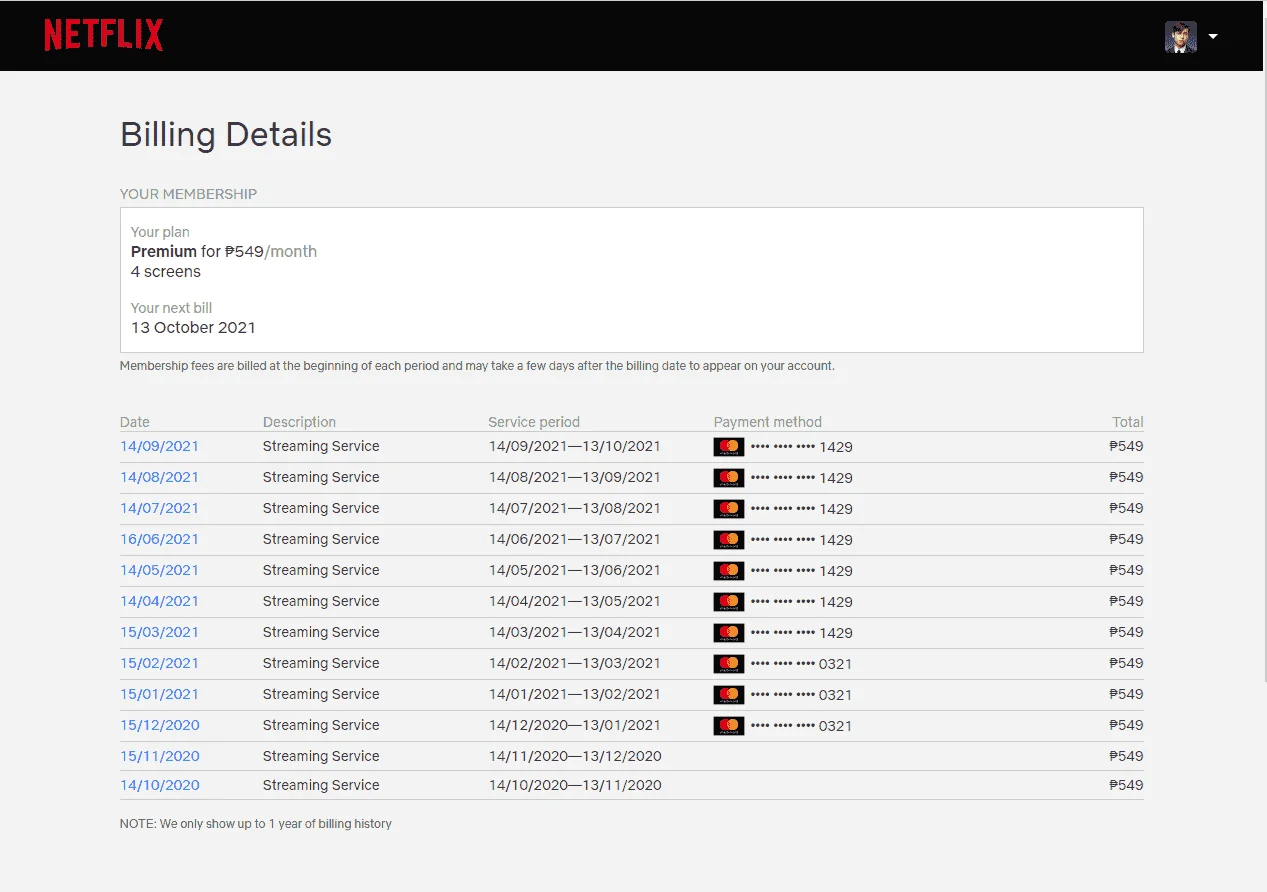The height and width of the screenshot is (892, 1267).
Task: Click service period 14/12/2020—13/01/2021
Action: point(575,726)
